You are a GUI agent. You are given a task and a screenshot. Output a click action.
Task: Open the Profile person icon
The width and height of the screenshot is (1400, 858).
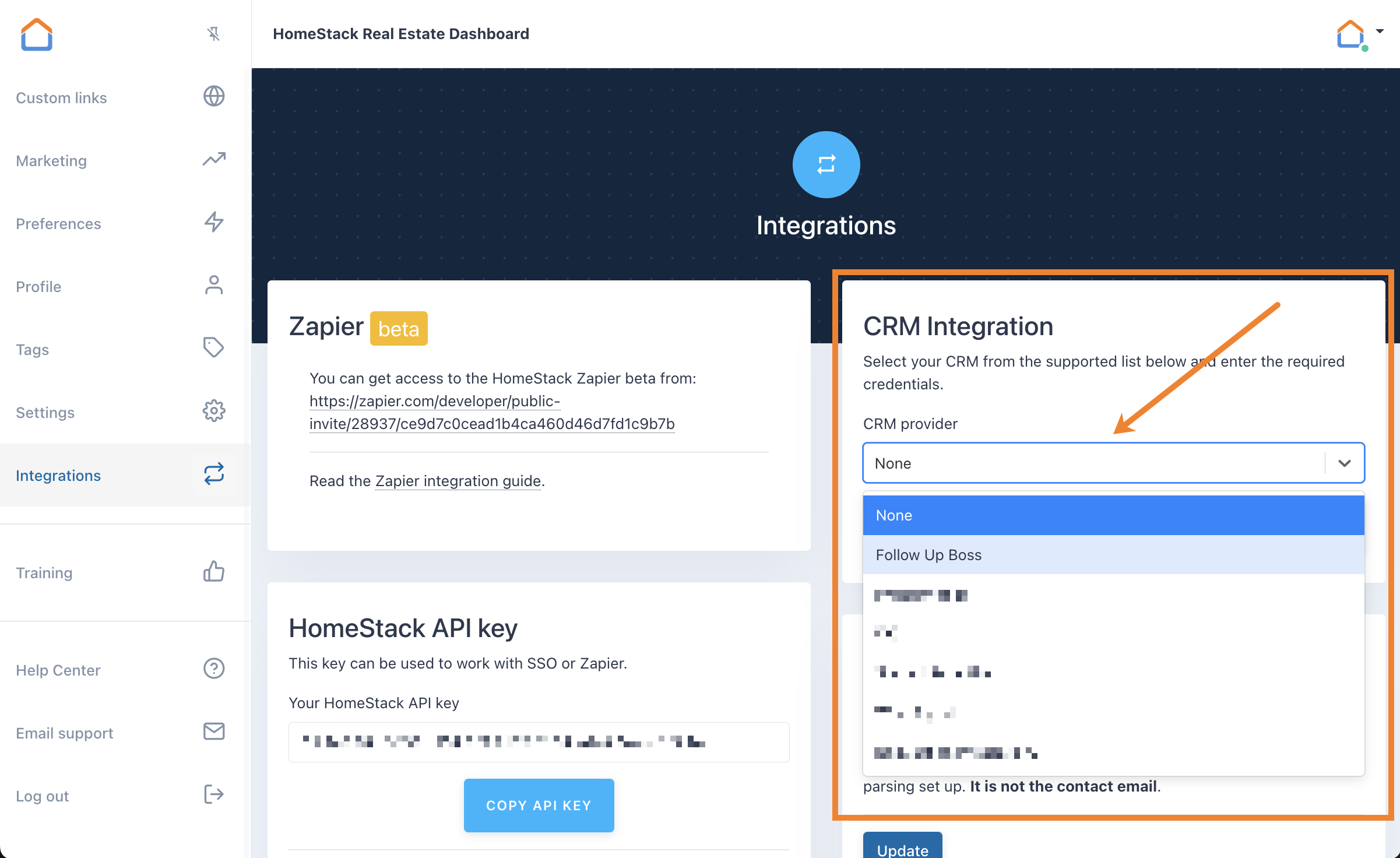tap(213, 286)
